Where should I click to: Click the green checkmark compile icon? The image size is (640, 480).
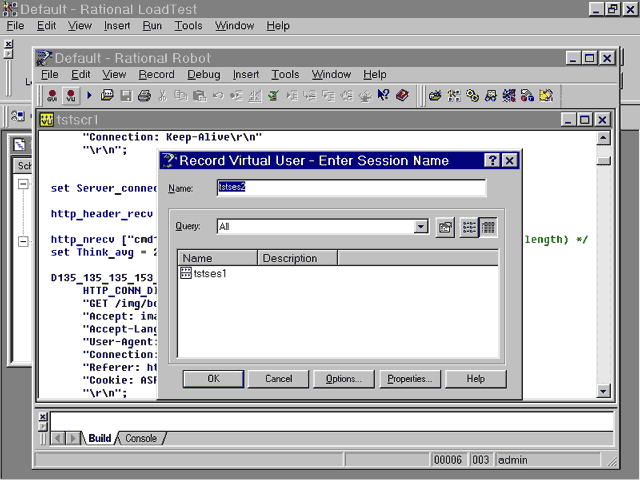click(x=273, y=96)
